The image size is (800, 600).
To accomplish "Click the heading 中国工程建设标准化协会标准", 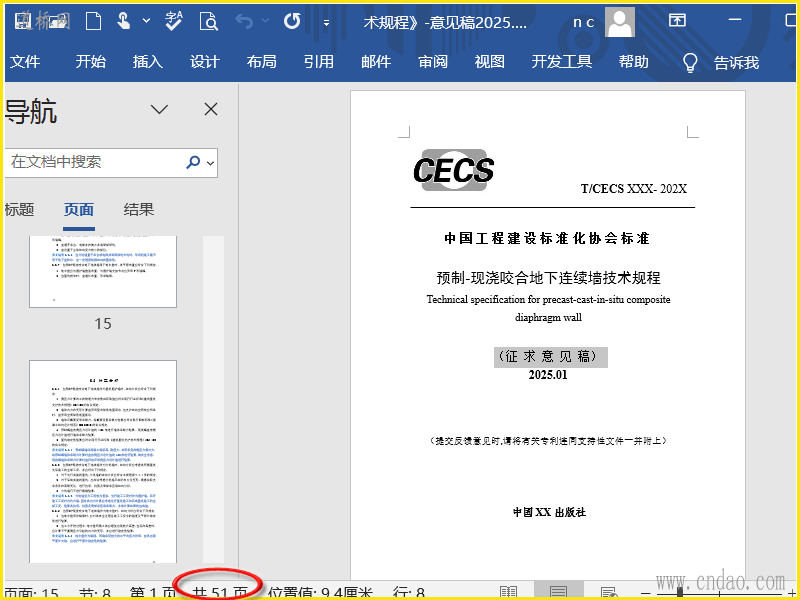I will click(x=547, y=238).
